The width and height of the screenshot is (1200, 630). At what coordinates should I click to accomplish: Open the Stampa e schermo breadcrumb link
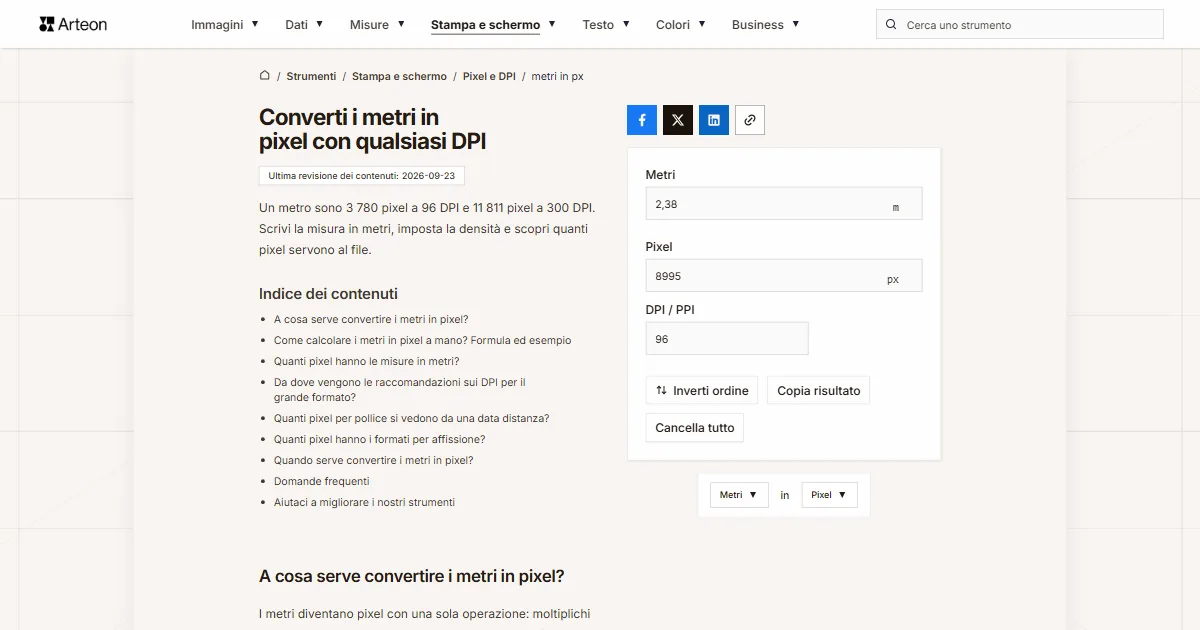click(399, 76)
